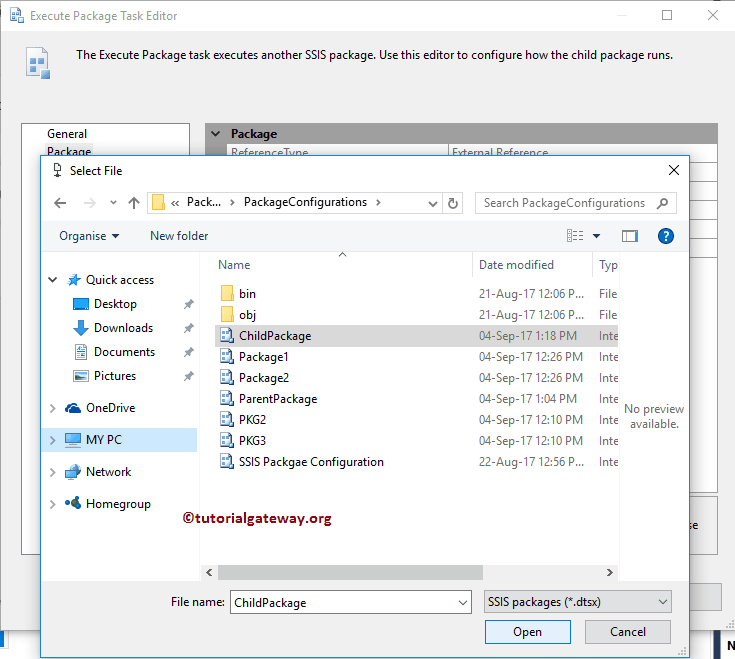Collapse the Package section in Task Editor
This screenshot has width=735, height=659.
click(216, 134)
